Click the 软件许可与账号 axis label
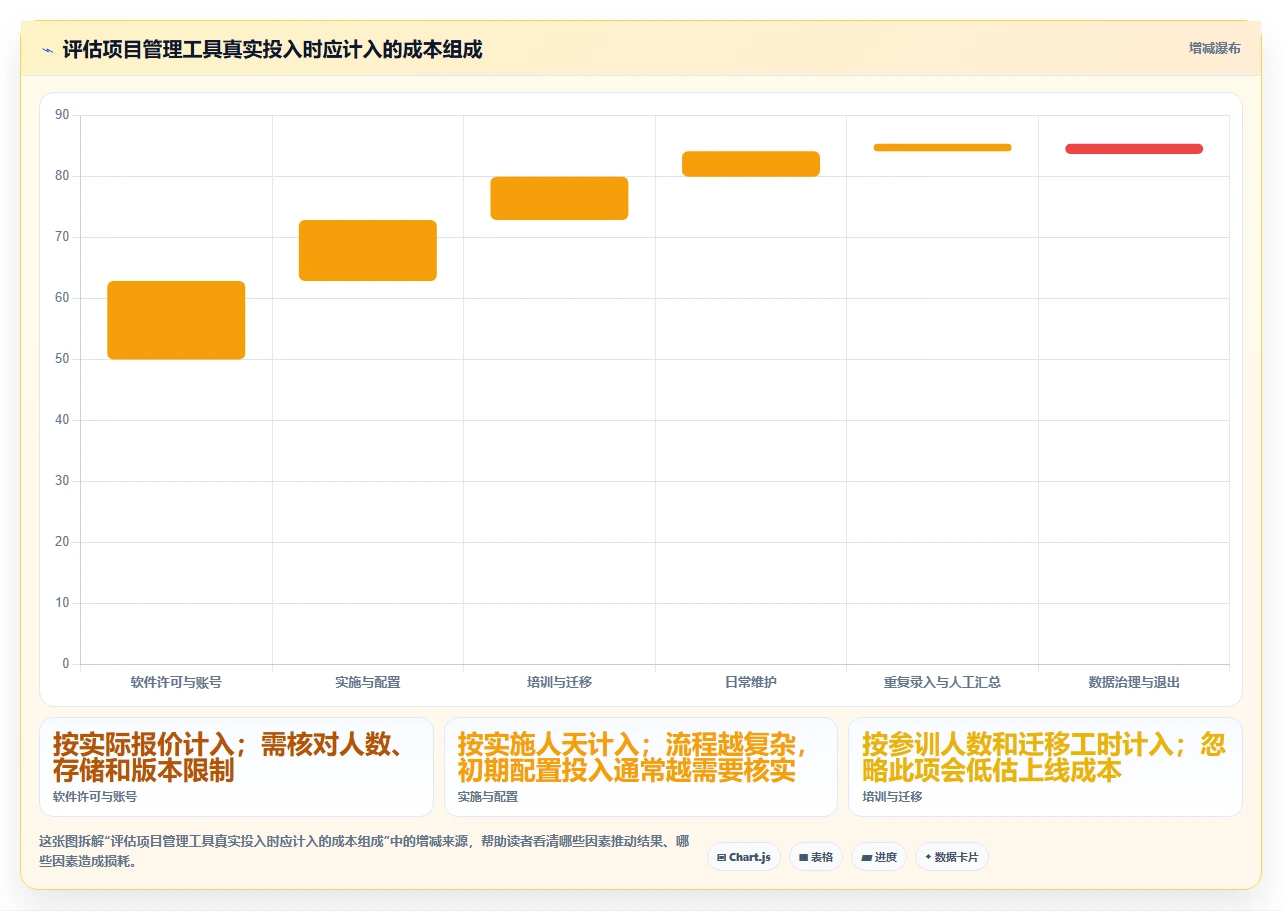 176,682
